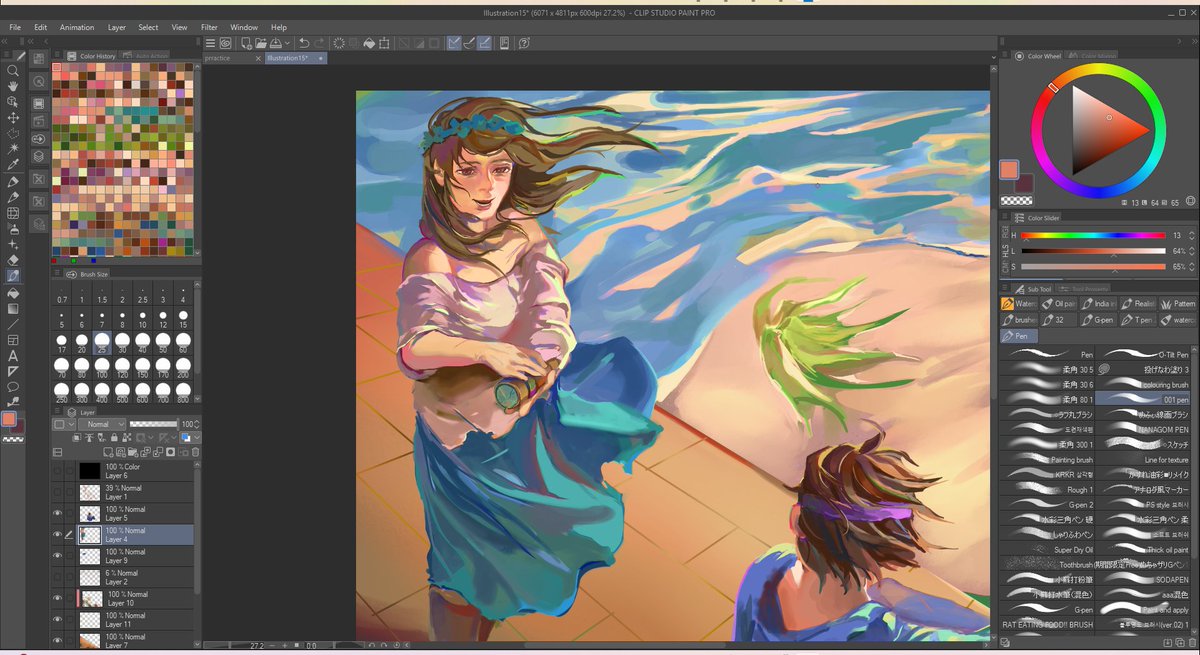Click the layer opacity slider
The height and width of the screenshot is (655, 1200).
(152, 424)
